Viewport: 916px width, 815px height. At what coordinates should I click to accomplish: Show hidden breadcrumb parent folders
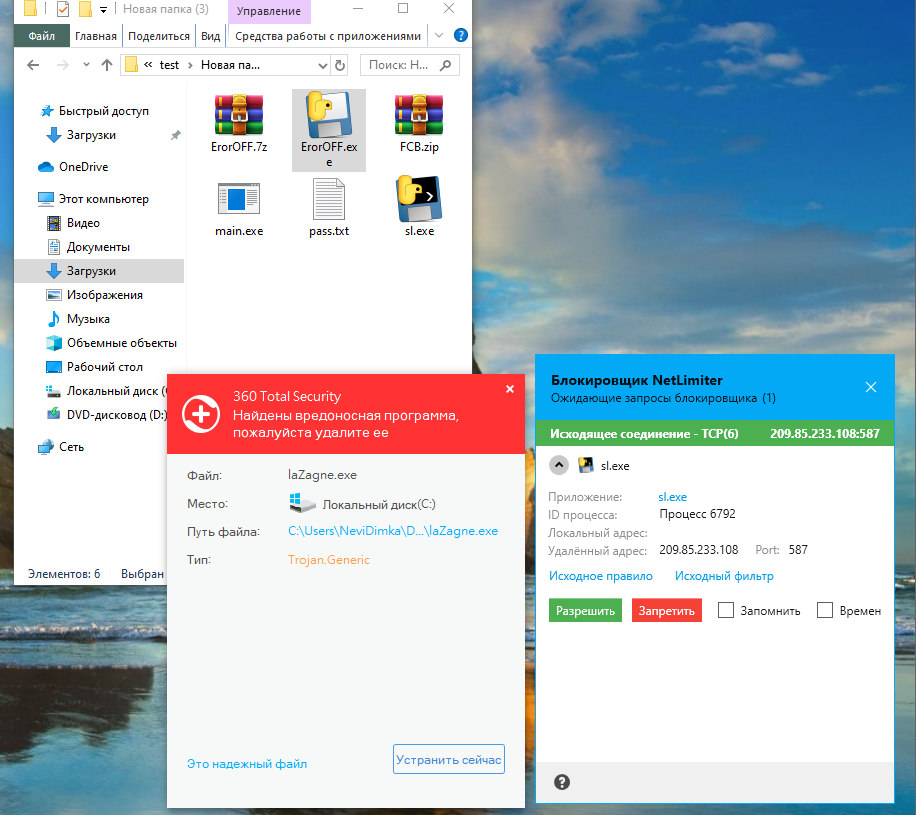(148, 65)
